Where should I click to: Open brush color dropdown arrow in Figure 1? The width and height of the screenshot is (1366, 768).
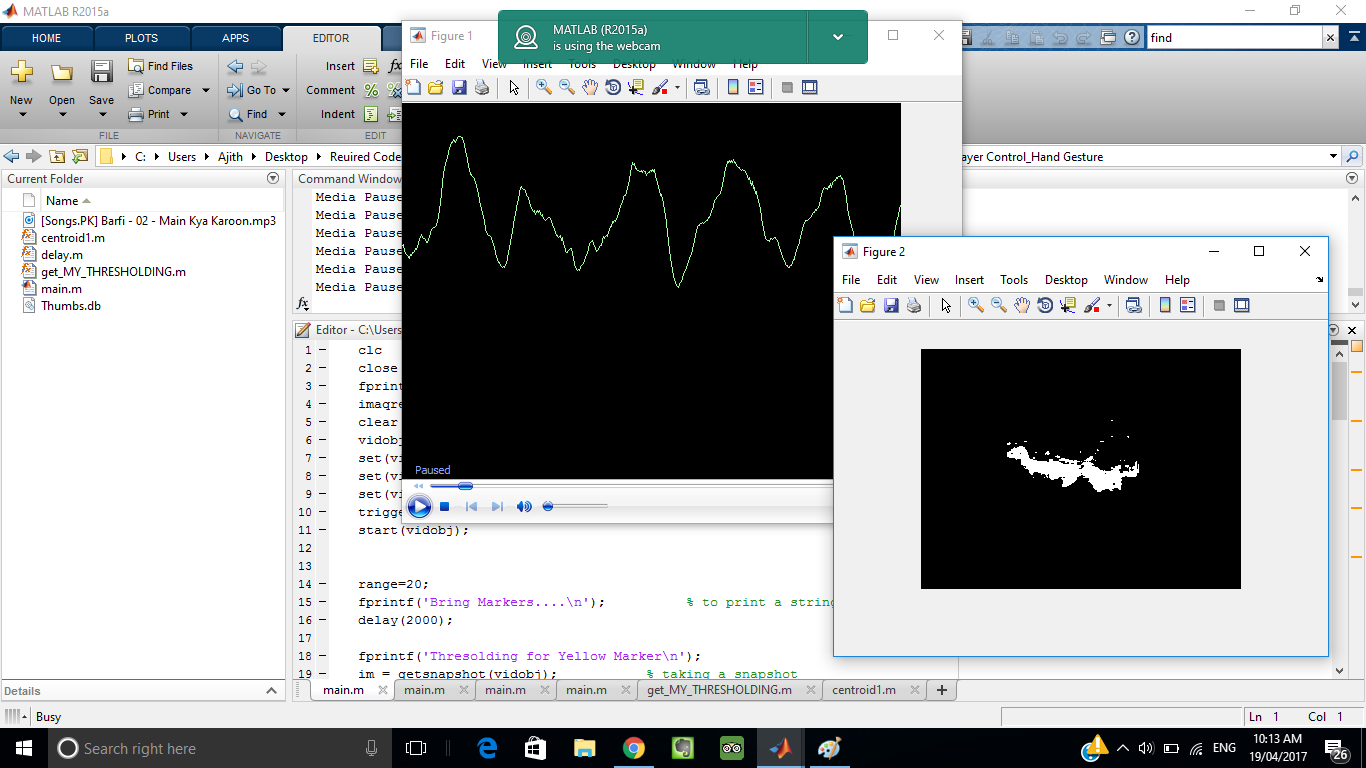tap(677, 88)
